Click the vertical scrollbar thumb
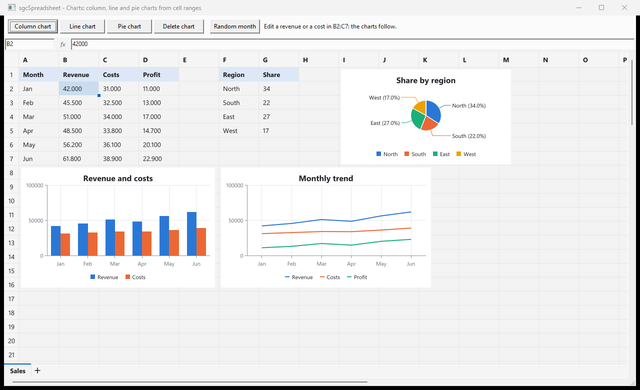 632,92
